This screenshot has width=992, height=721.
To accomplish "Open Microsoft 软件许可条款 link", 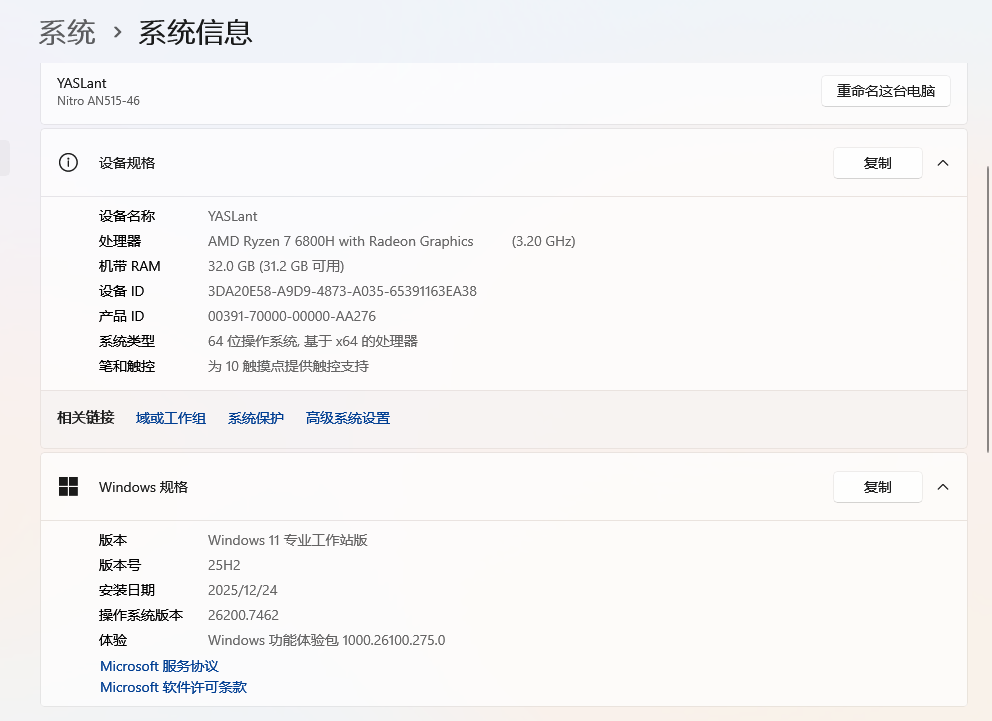I will pyautogui.click(x=173, y=687).
